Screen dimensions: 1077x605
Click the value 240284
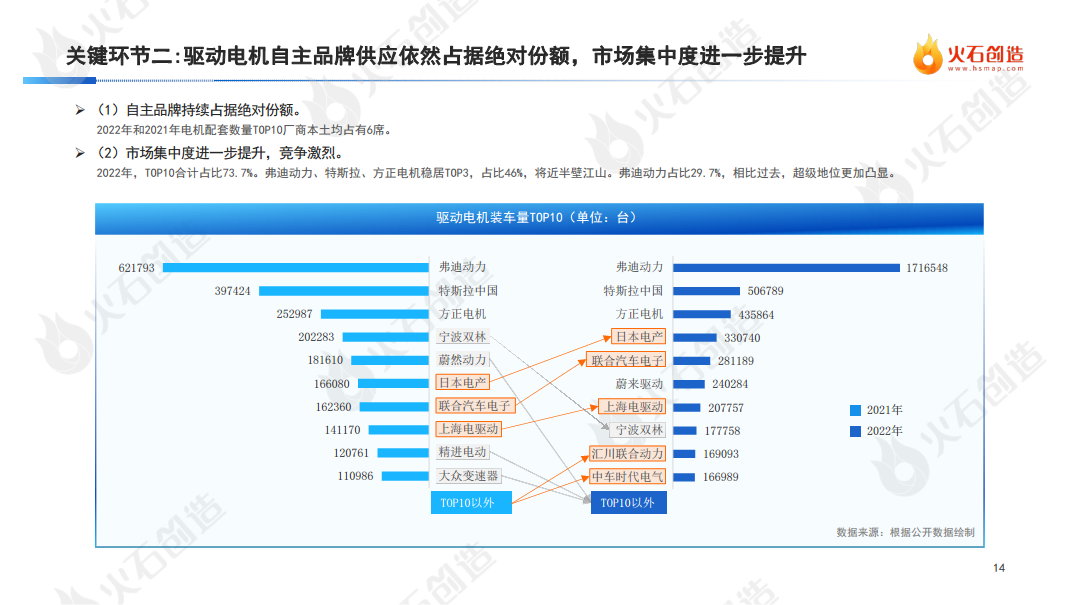(729, 385)
